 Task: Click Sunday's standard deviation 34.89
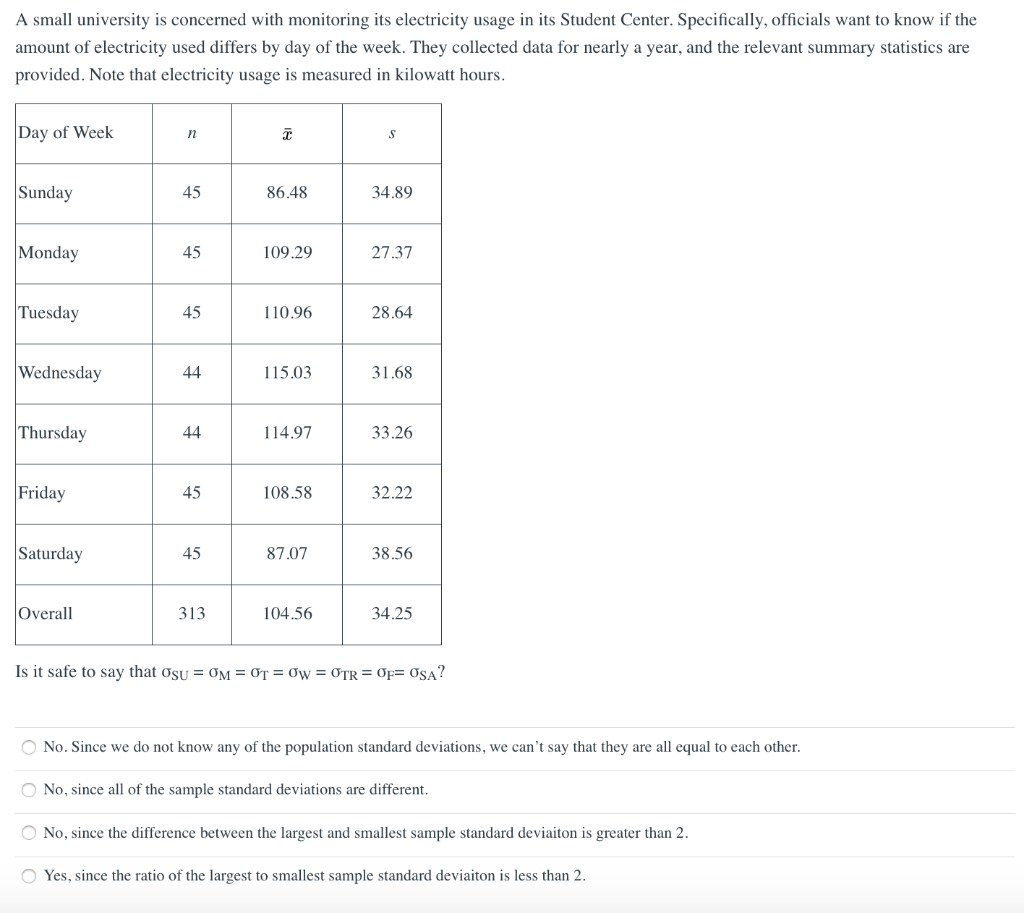click(x=392, y=193)
